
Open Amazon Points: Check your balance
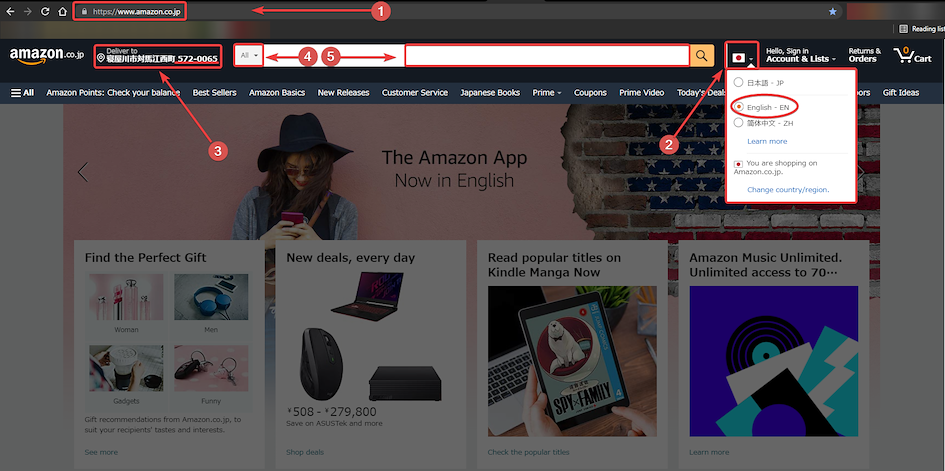113,93
